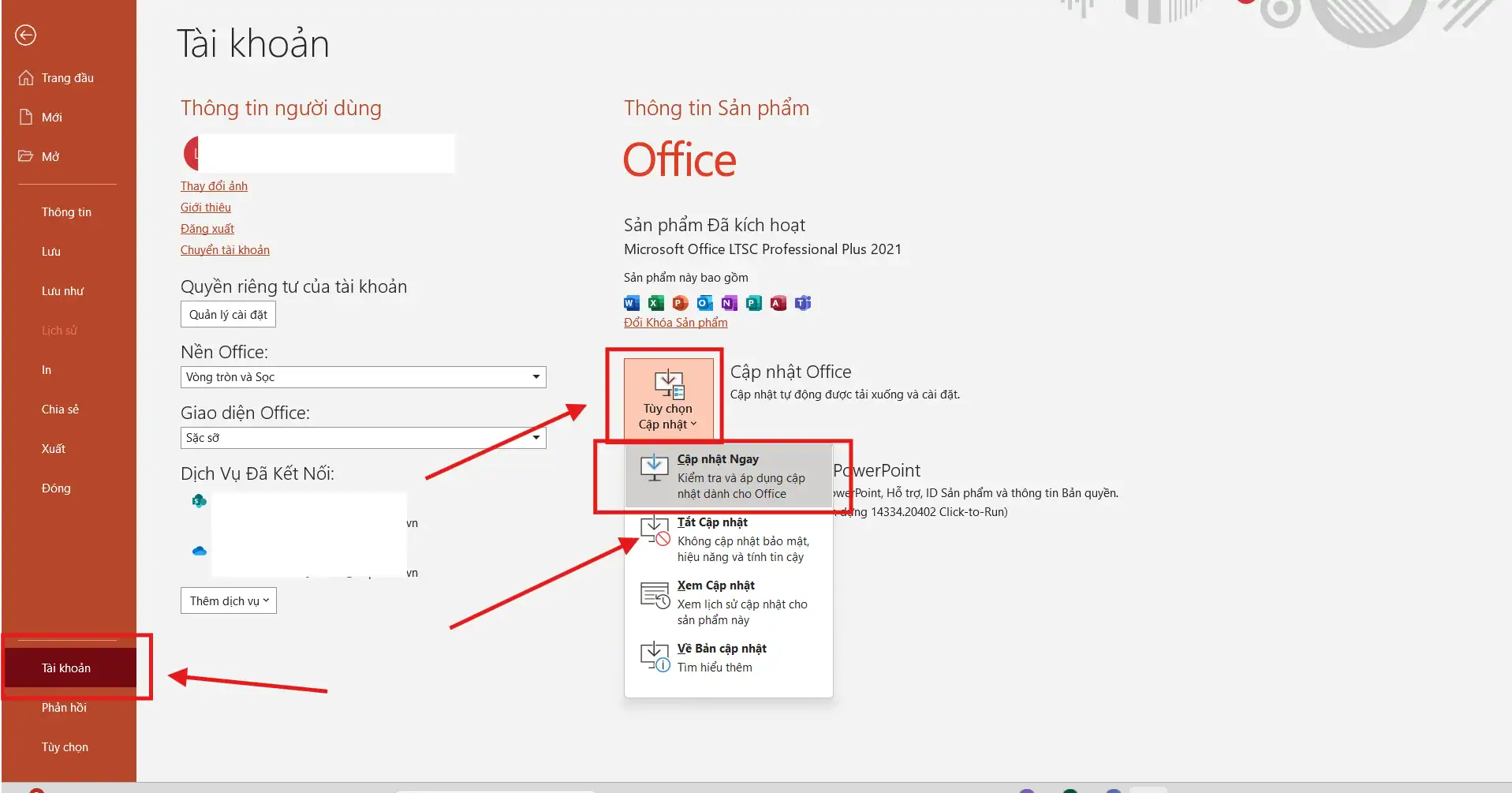Image resolution: width=1512 pixels, height=793 pixels.
Task: Select Xem Cập nhật to view update history
Action: tap(717, 585)
